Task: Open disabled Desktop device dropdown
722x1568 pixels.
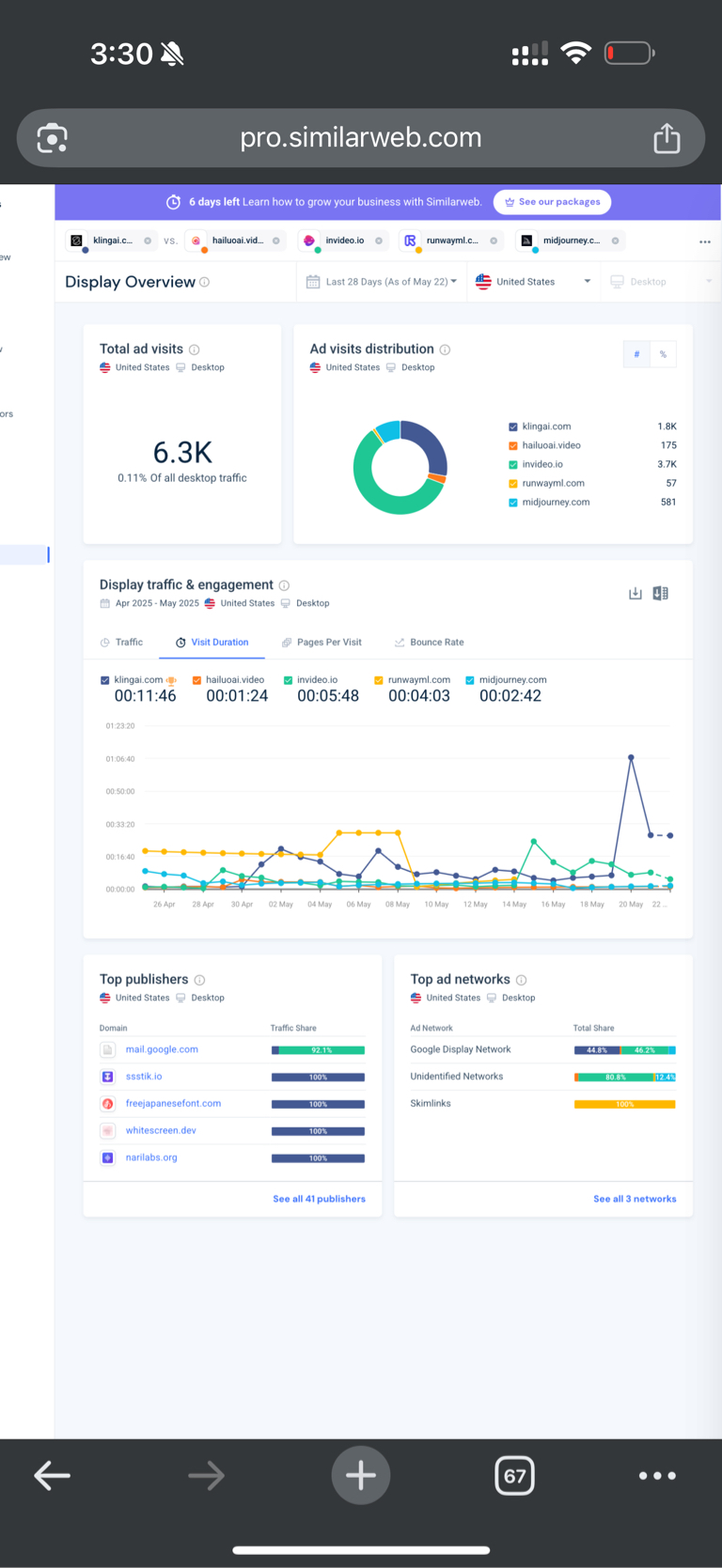Action: (x=660, y=282)
